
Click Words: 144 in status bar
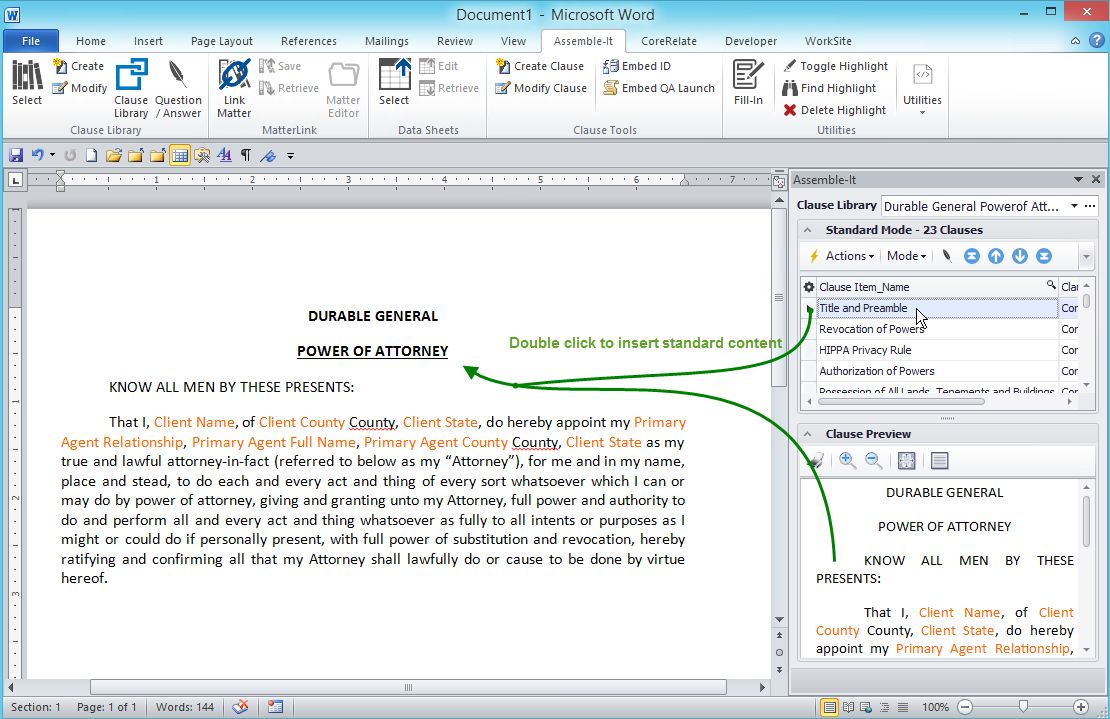[185, 707]
